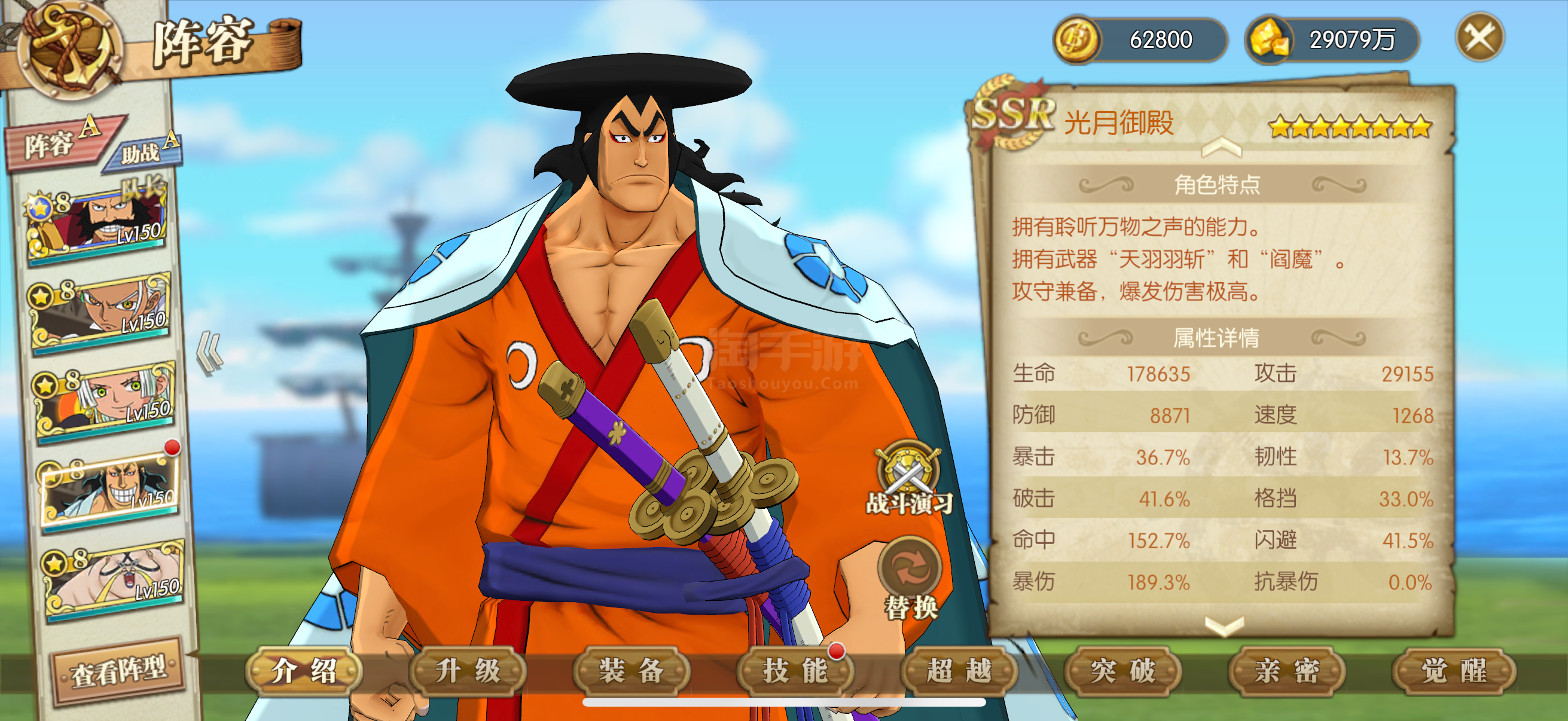Select the captain portrait labeled 队长

pos(95,221)
